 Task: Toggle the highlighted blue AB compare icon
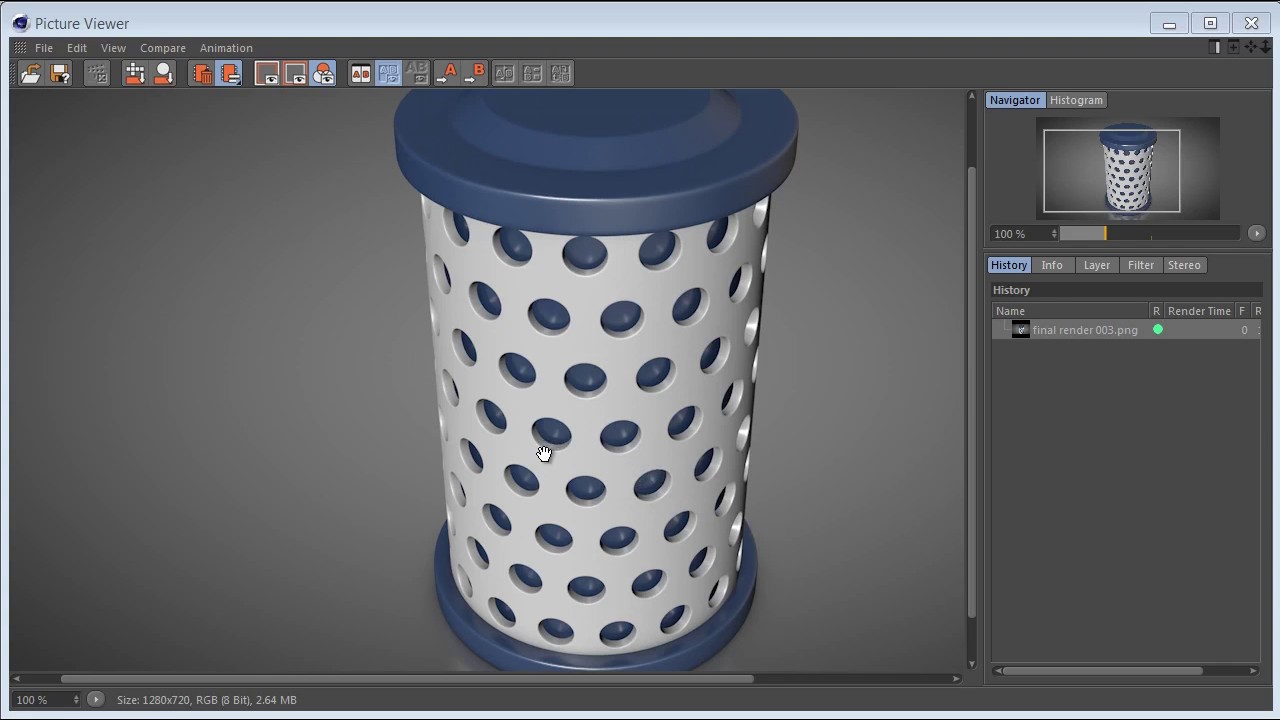coord(389,73)
